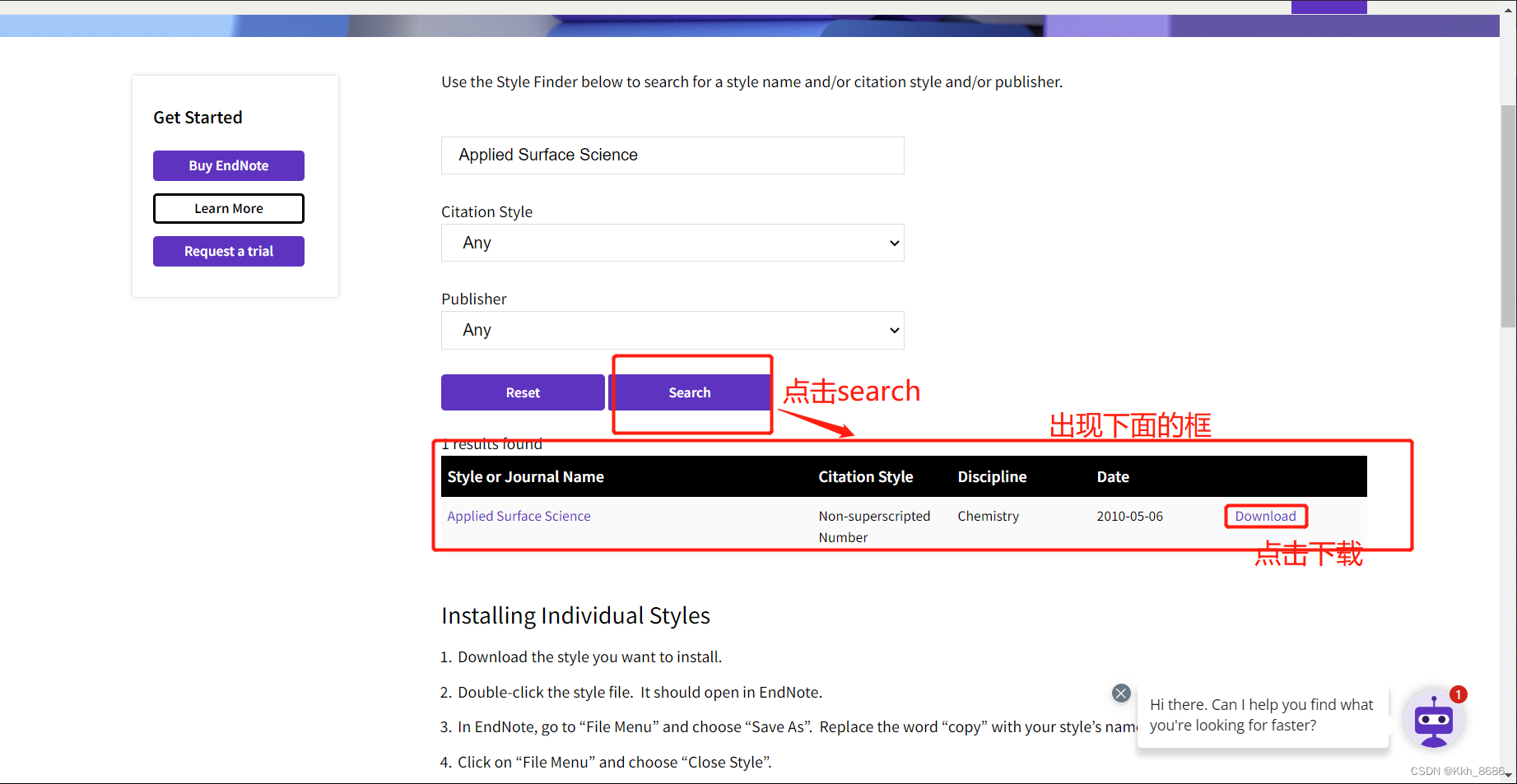Image resolution: width=1517 pixels, height=784 pixels.
Task: Click the Reset button
Action: (523, 392)
